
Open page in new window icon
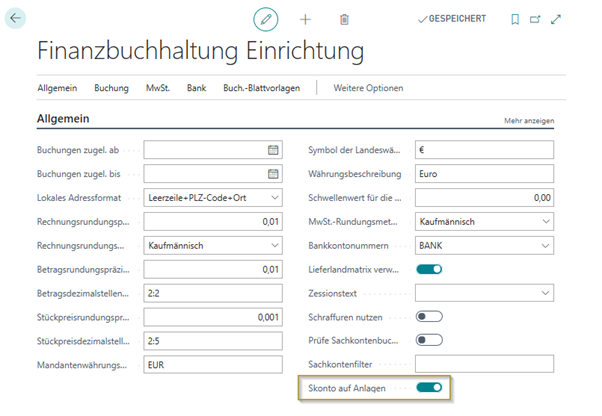tap(535, 18)
